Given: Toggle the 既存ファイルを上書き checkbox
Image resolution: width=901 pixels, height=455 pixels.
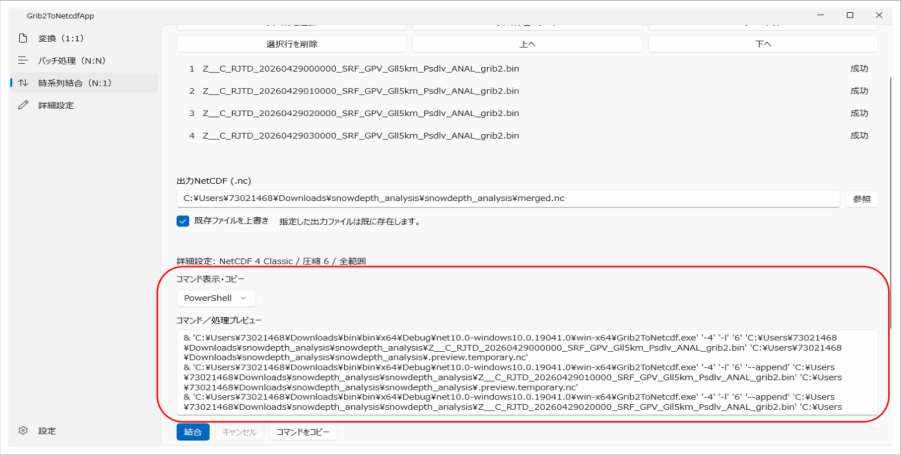Looking at the screenshot, I should point(183,221).
